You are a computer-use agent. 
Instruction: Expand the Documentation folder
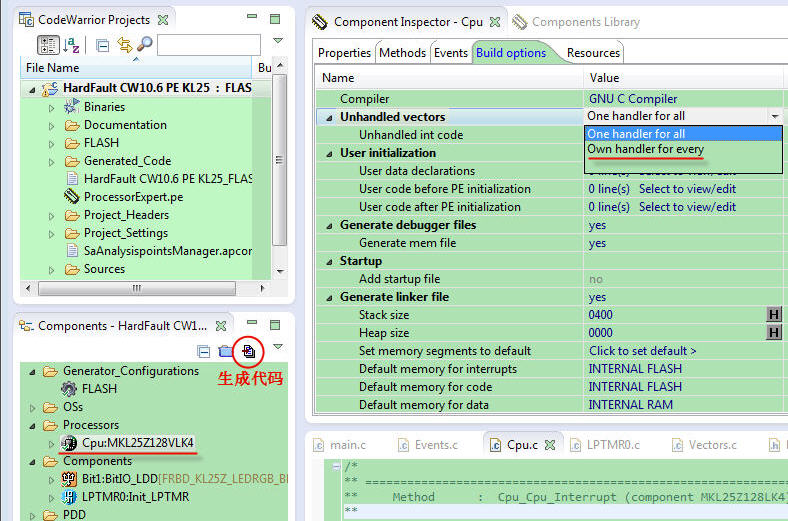[x=52, y=126]
